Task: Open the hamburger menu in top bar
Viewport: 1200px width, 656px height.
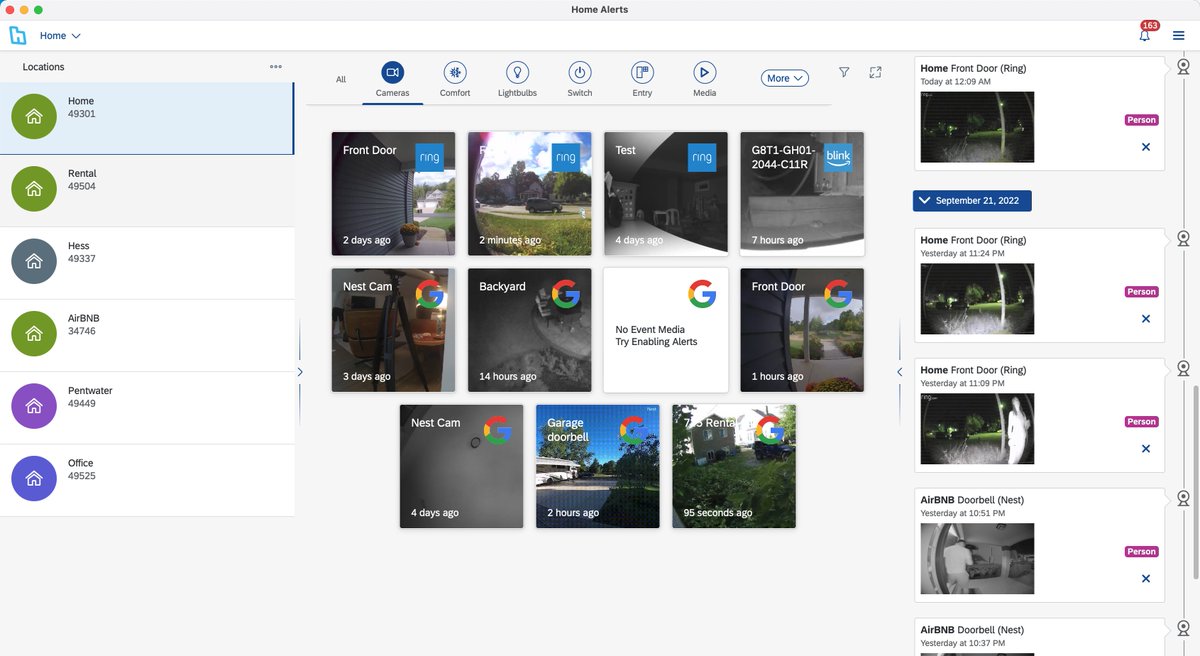Action: 1179,35
